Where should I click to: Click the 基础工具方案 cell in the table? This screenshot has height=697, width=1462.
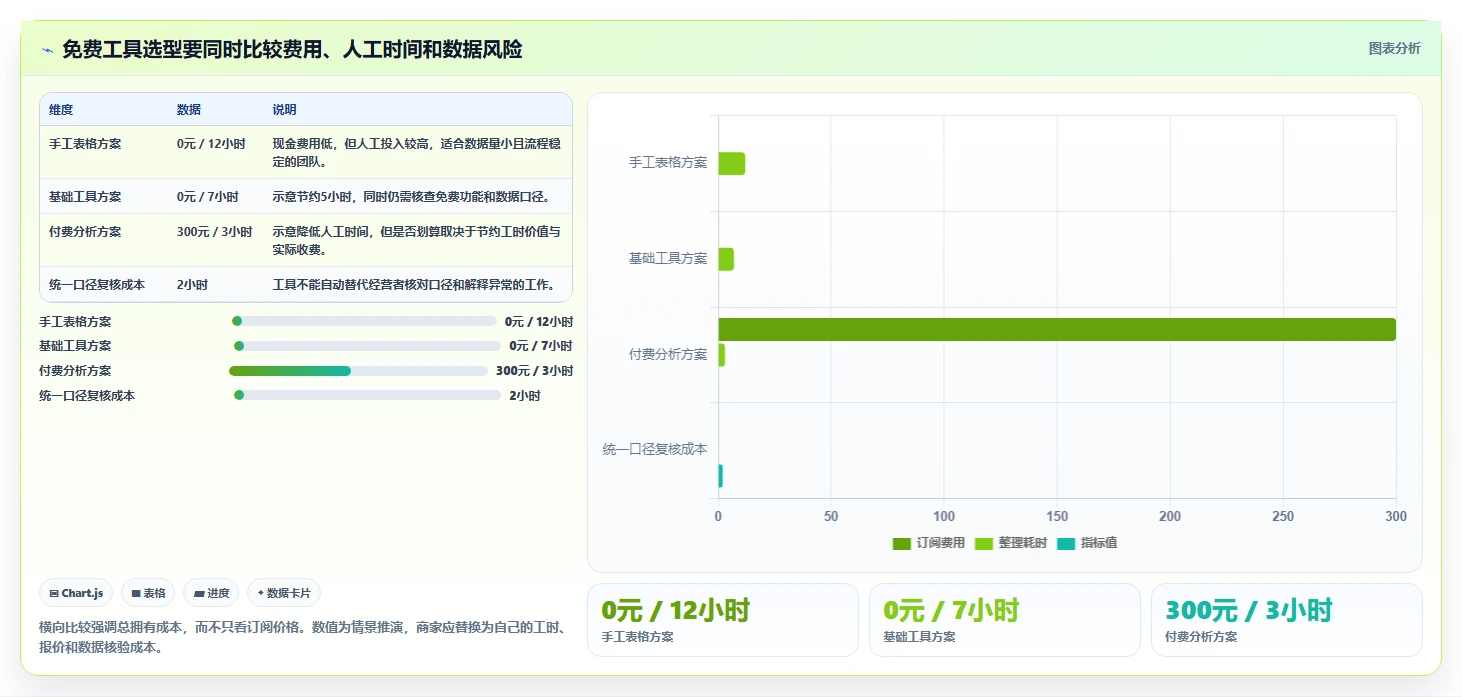click(x=85, y=197)
